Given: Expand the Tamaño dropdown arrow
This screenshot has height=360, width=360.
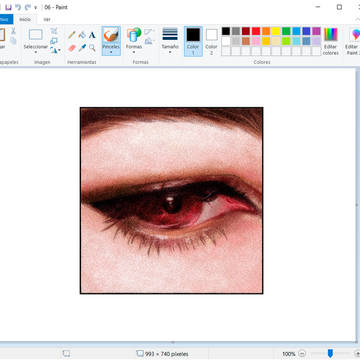Looking at the screenshot, I should coord(170,52).
